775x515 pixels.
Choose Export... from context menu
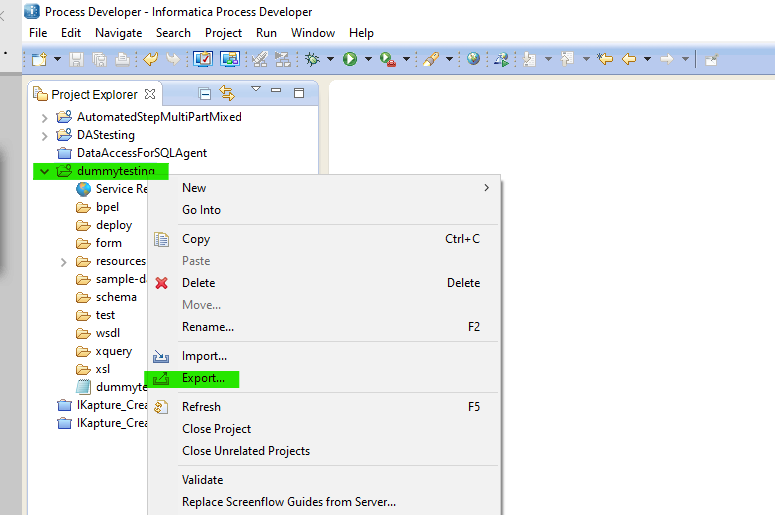pos(324,378)
